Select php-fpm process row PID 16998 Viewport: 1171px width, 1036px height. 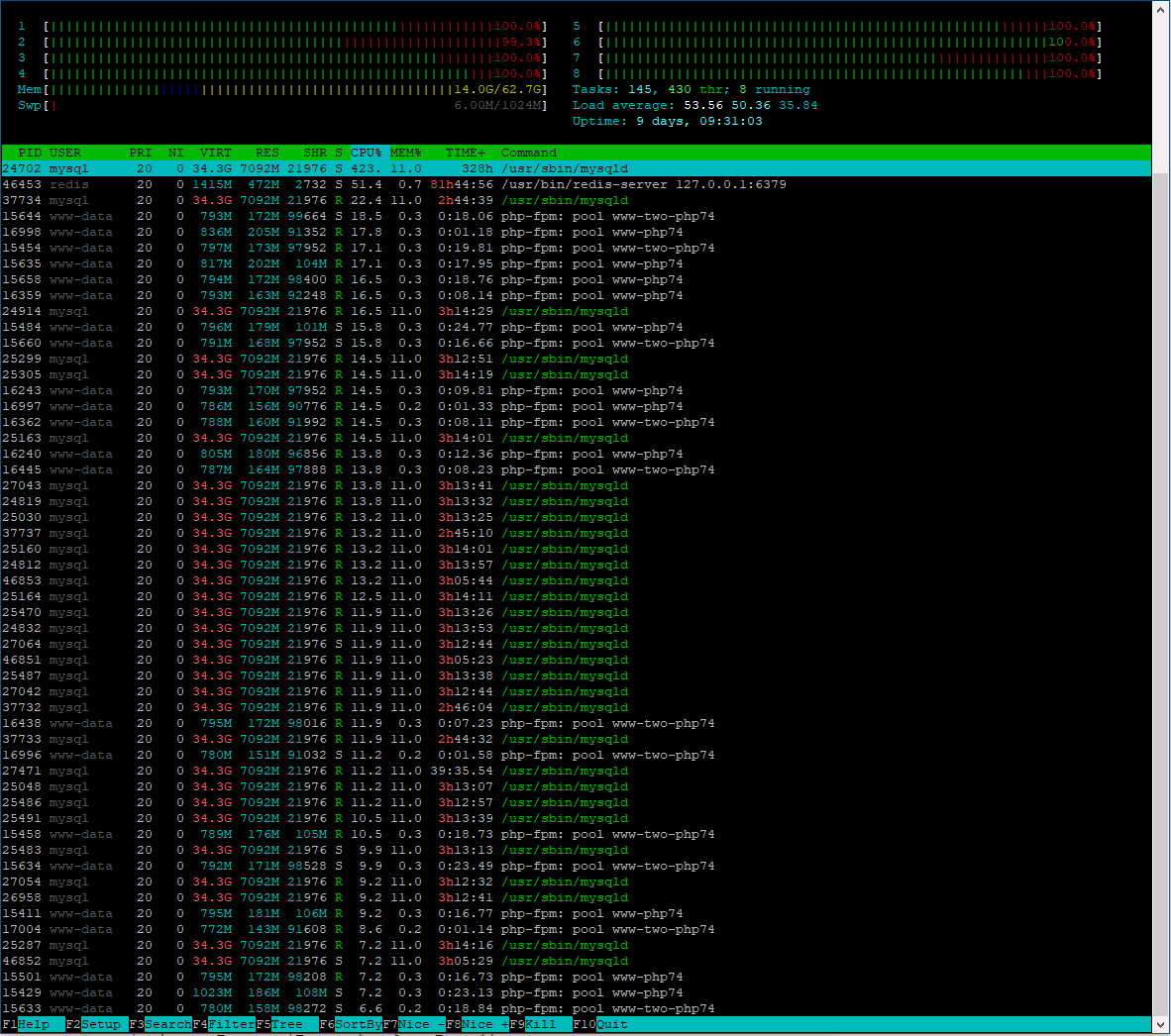tap(576, 232)
